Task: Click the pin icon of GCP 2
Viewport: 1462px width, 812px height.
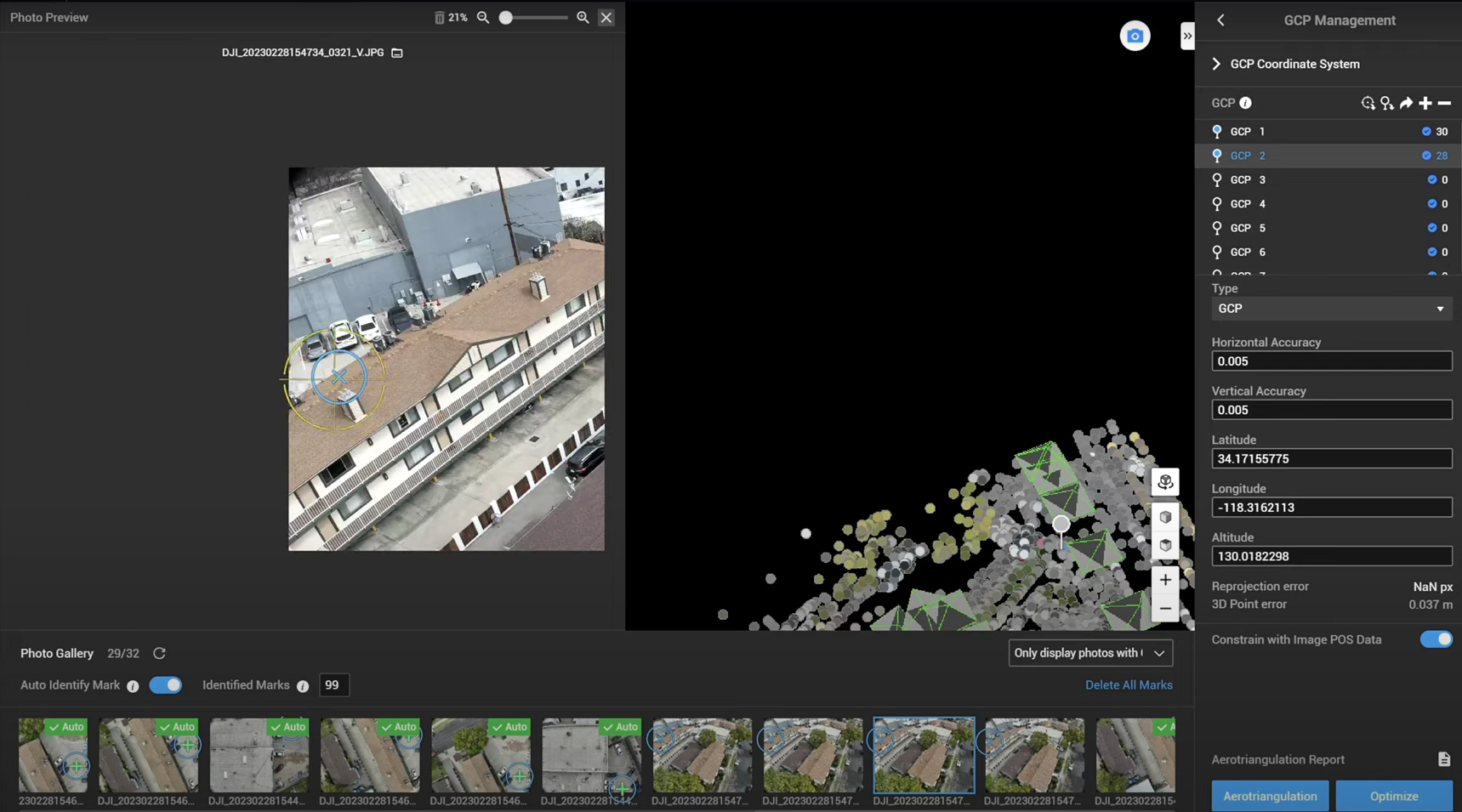Action: (1217, 156)
